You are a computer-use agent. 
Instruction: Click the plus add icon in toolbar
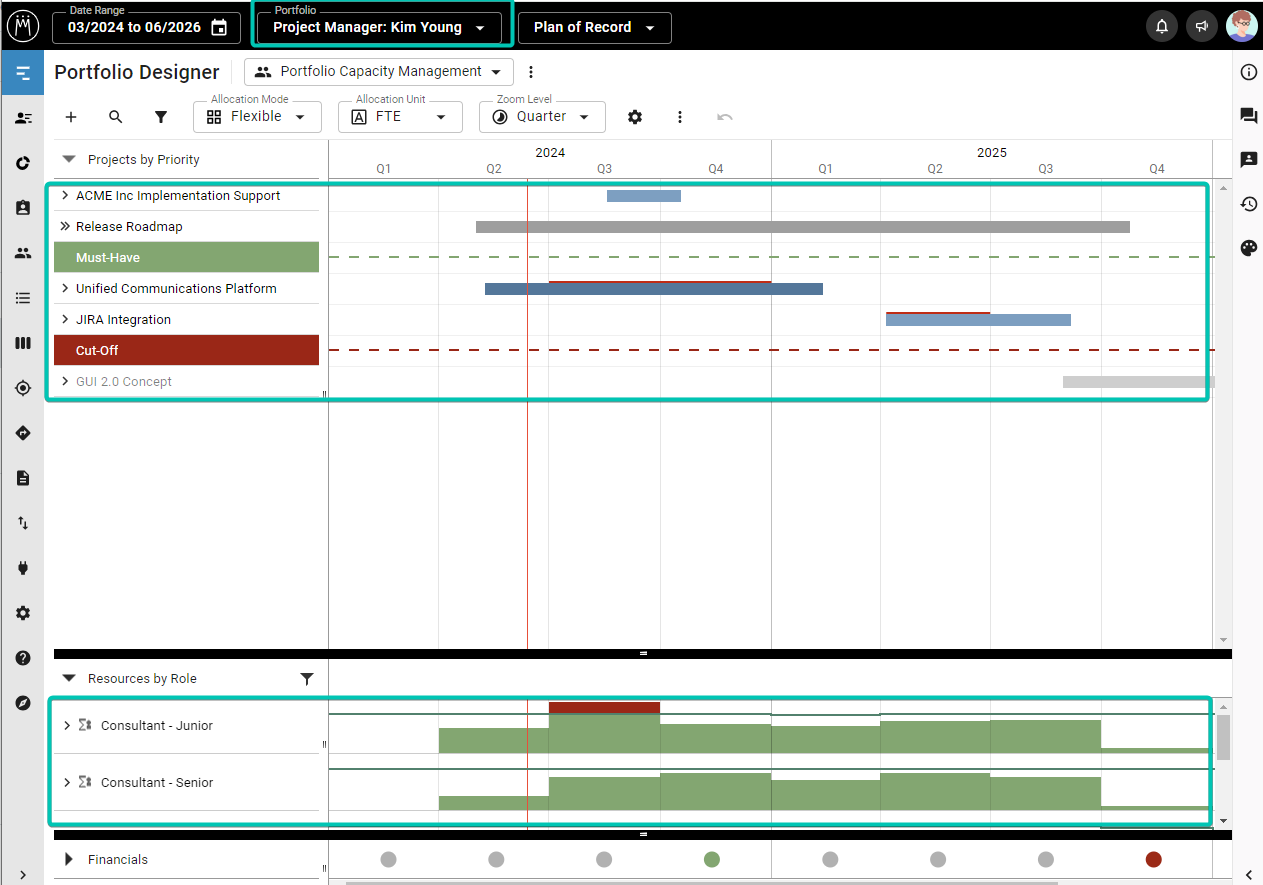(x=71, y=117)
